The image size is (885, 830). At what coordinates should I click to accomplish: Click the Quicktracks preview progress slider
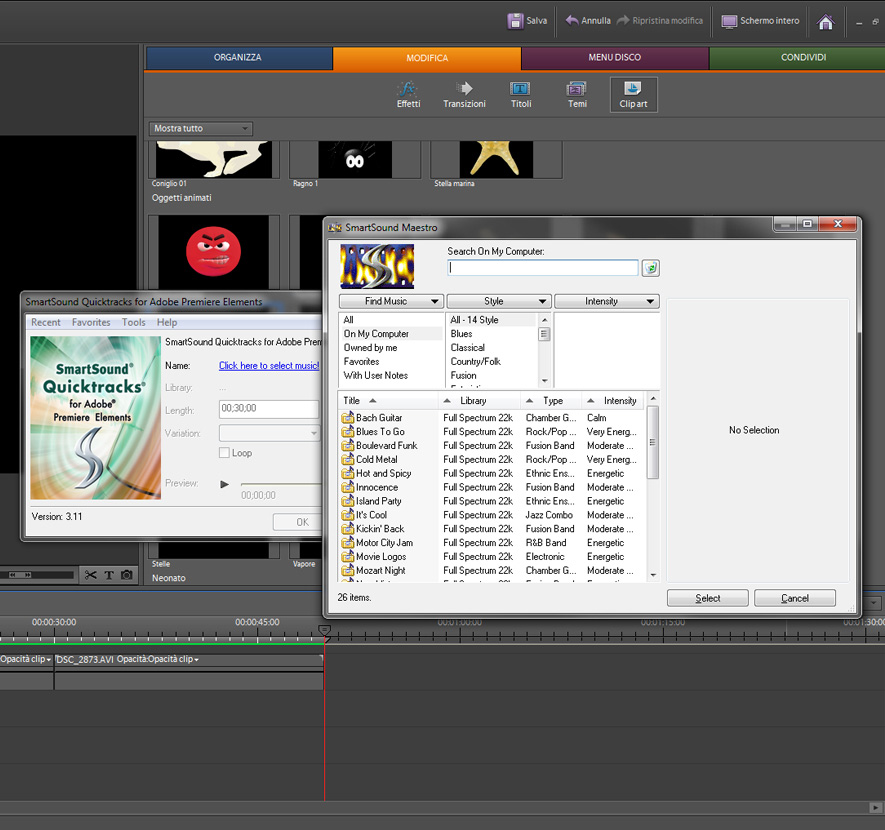281,484
